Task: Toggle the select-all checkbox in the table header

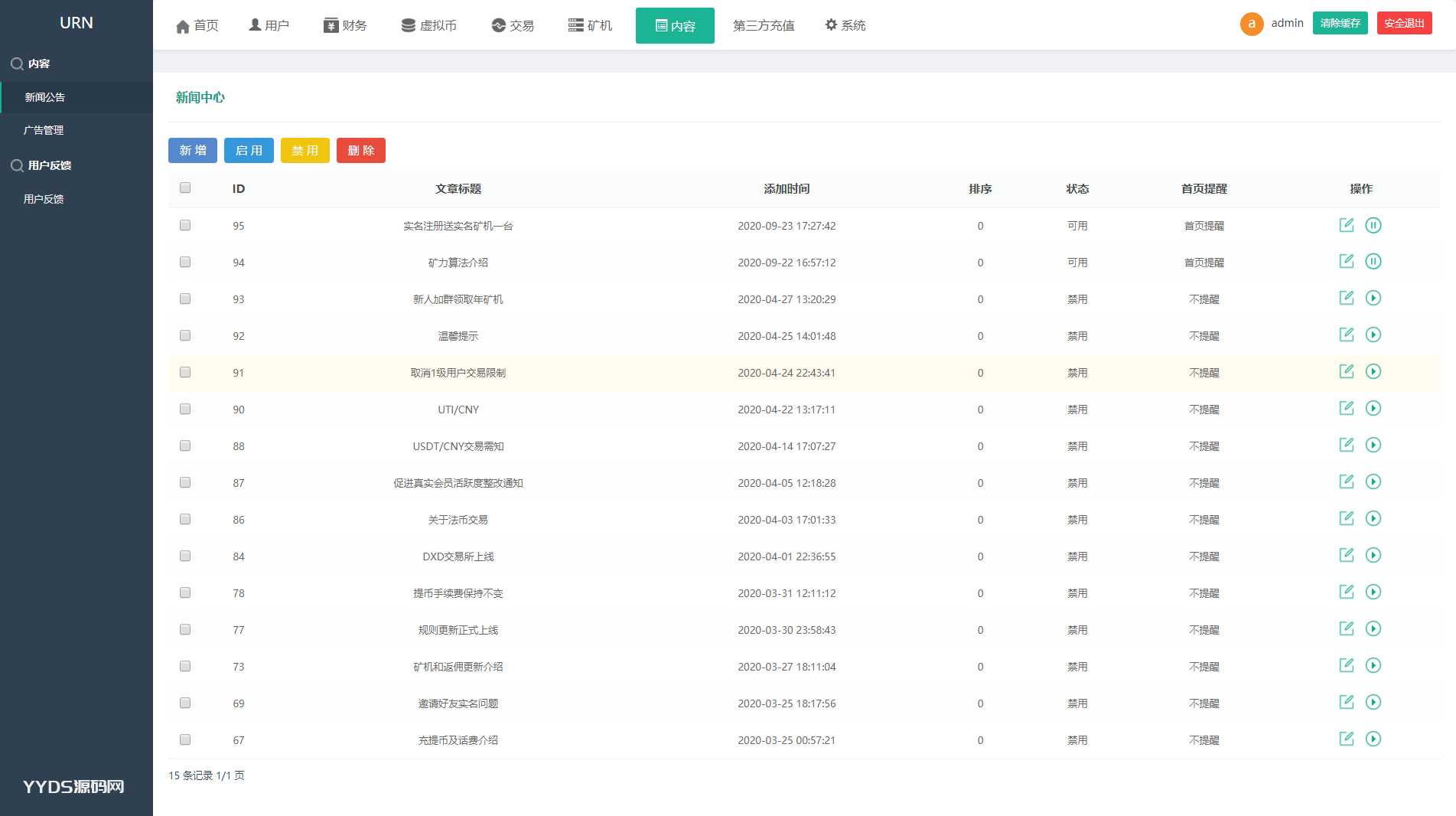Action: (185, 188)
